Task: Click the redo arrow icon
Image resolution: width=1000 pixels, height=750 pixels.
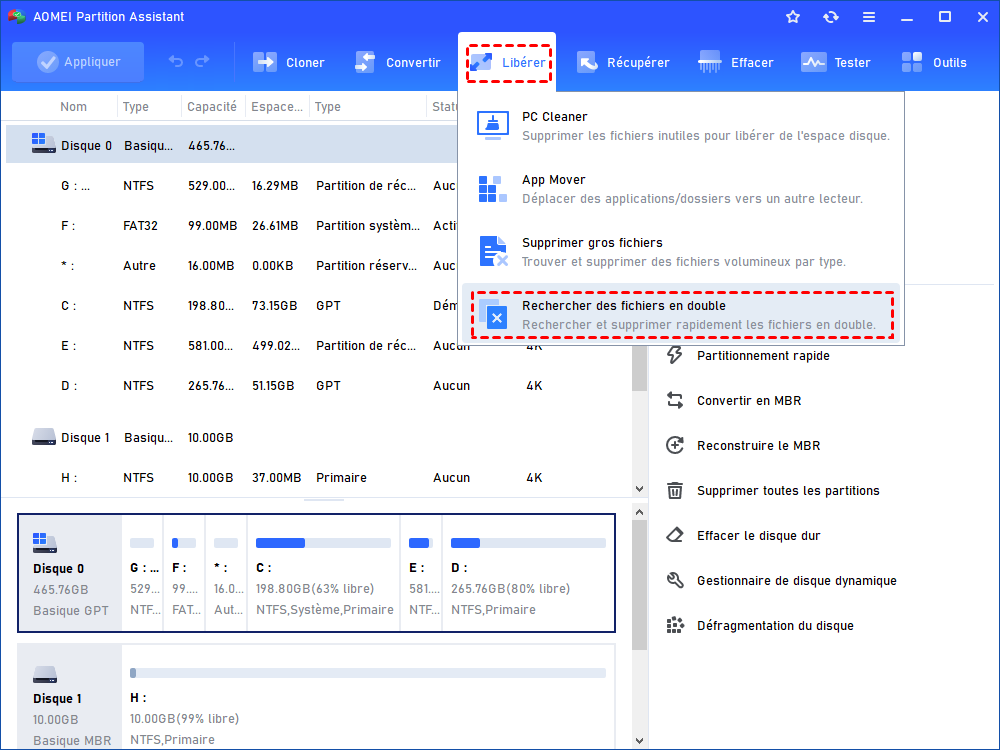Action: pos(202,62)
